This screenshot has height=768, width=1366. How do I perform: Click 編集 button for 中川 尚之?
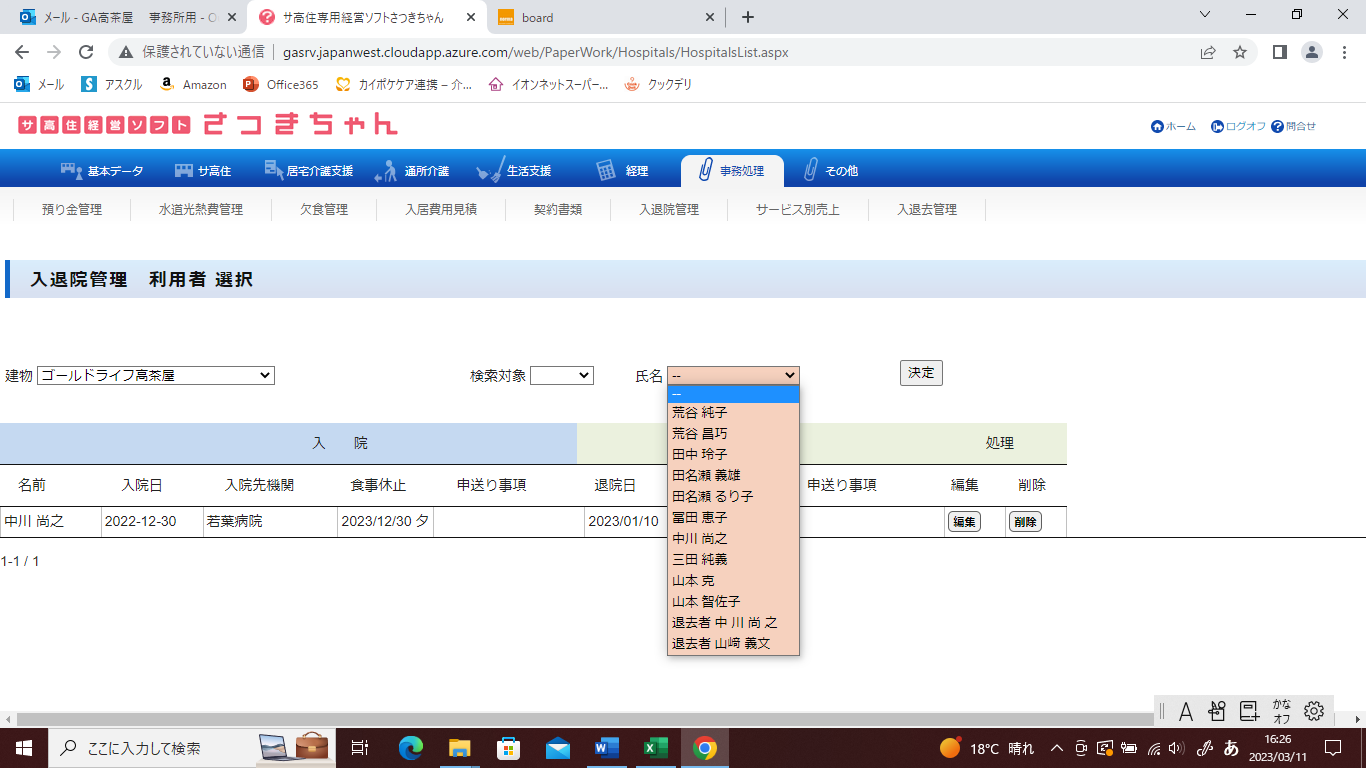point(964,522)
